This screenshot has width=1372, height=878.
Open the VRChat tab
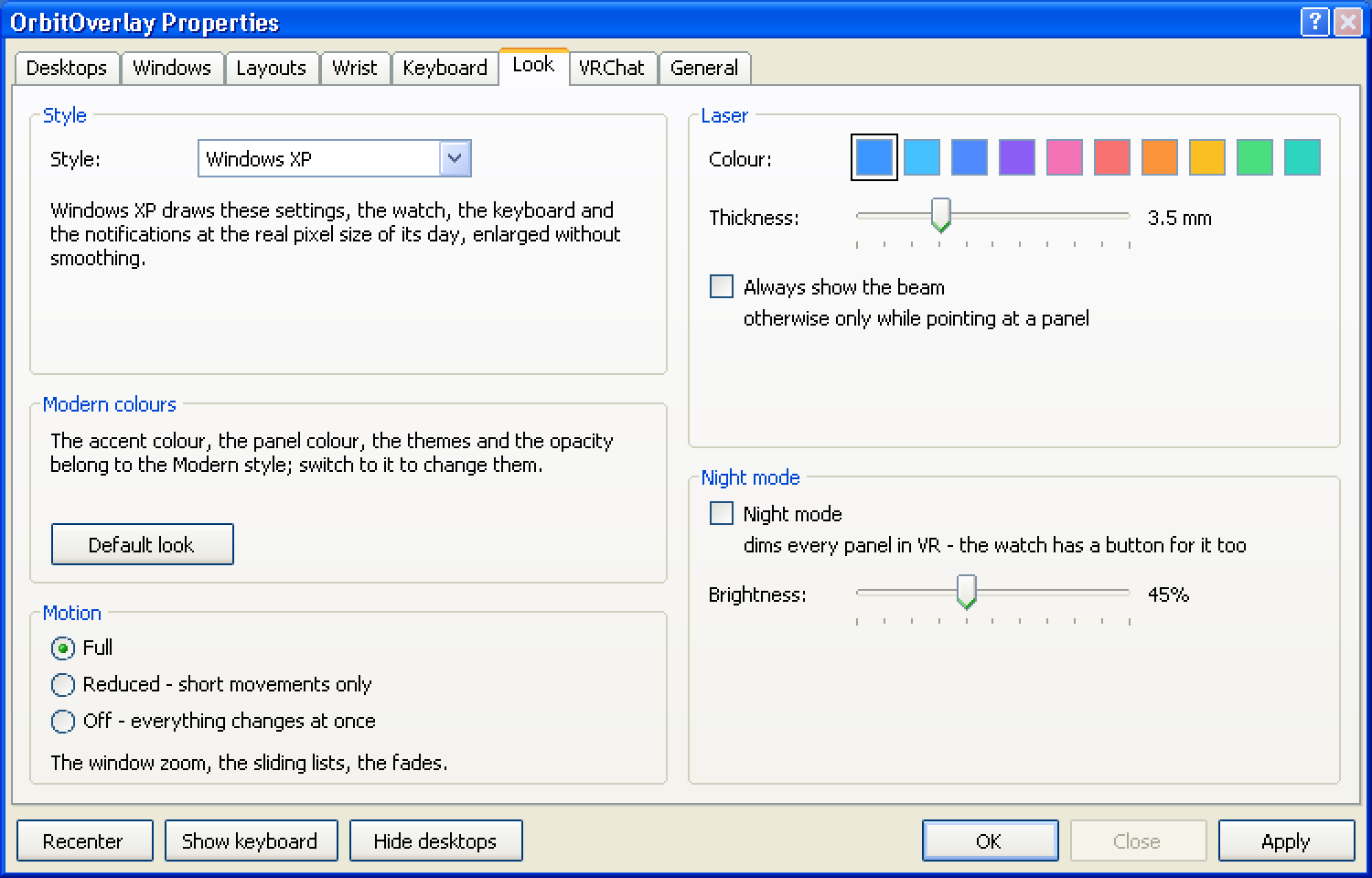tap(612, 68)
